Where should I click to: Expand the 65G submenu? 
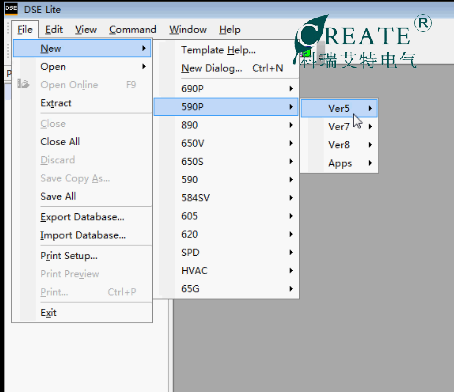[x=226, y=289]
